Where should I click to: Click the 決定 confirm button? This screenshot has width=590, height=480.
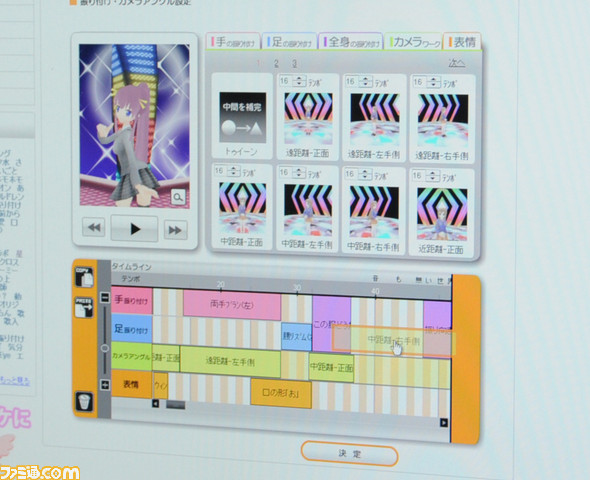[x=349, y=454]
